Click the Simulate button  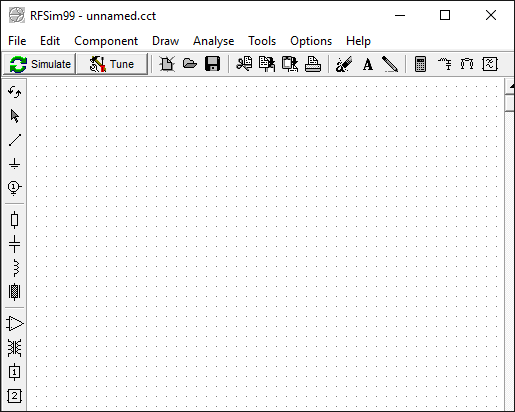[x=40, y=64]
